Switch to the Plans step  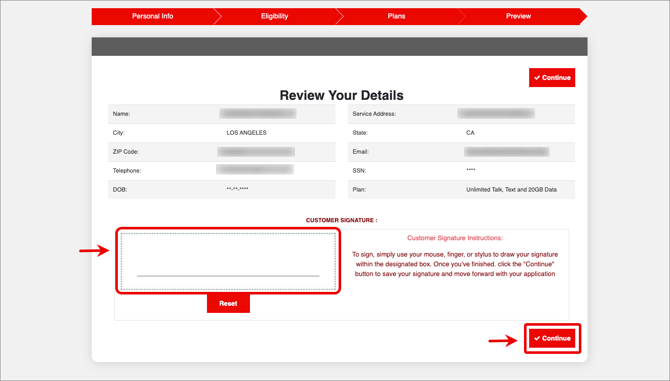[397, 16]
